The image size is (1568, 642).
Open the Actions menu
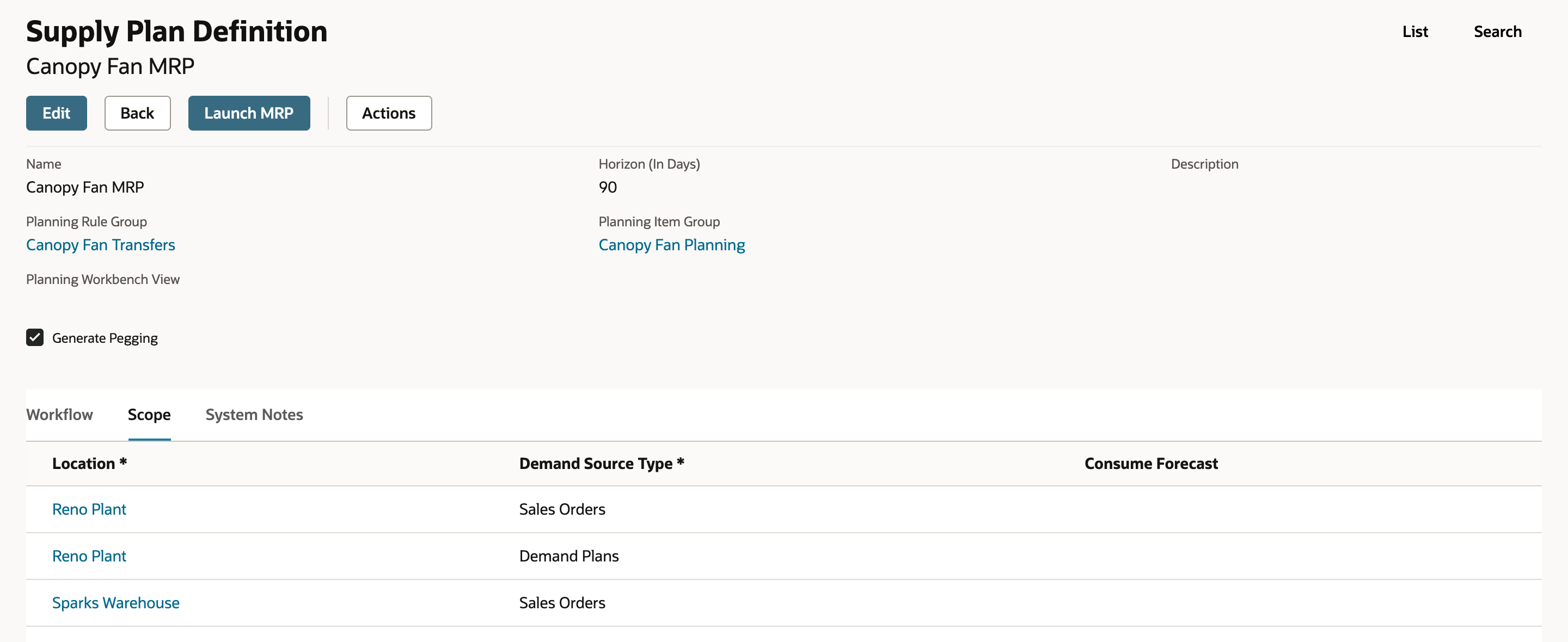[389, 113]
